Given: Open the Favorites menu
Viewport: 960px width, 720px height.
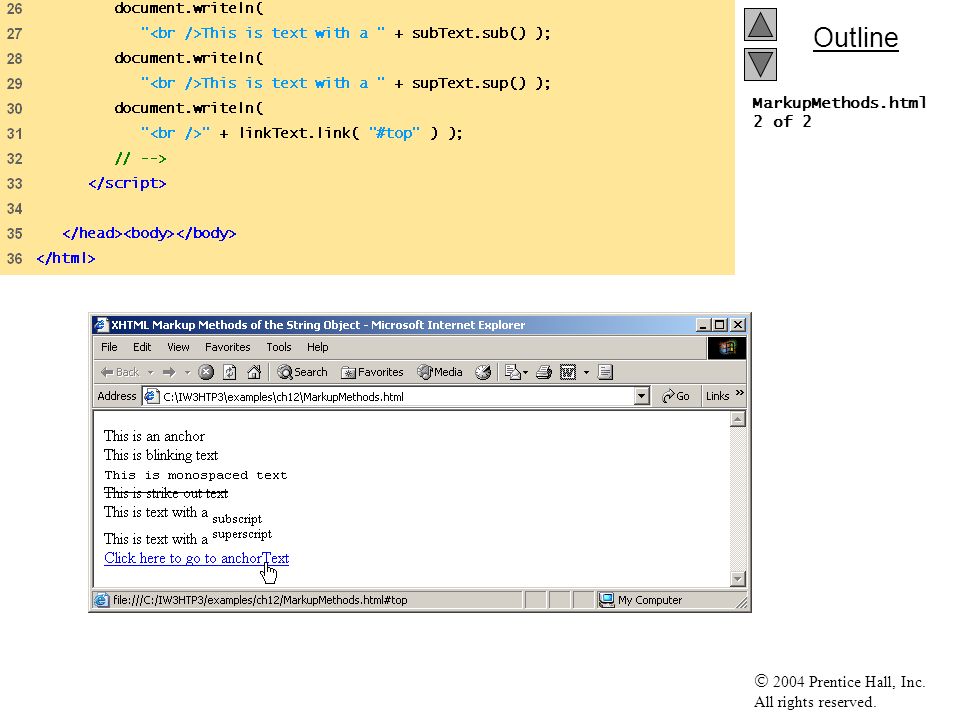Looking at the screenshot, I should point(228,347).
